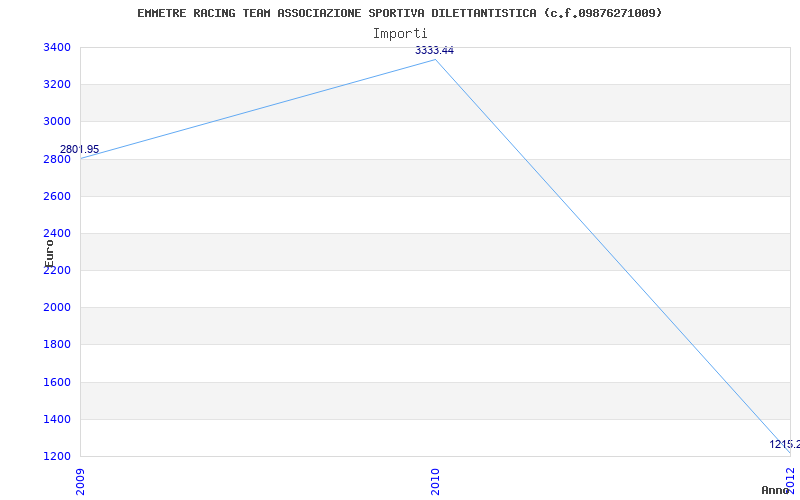
Task: Click the 1800 y-axis tick label
Action: pos(55,345)
